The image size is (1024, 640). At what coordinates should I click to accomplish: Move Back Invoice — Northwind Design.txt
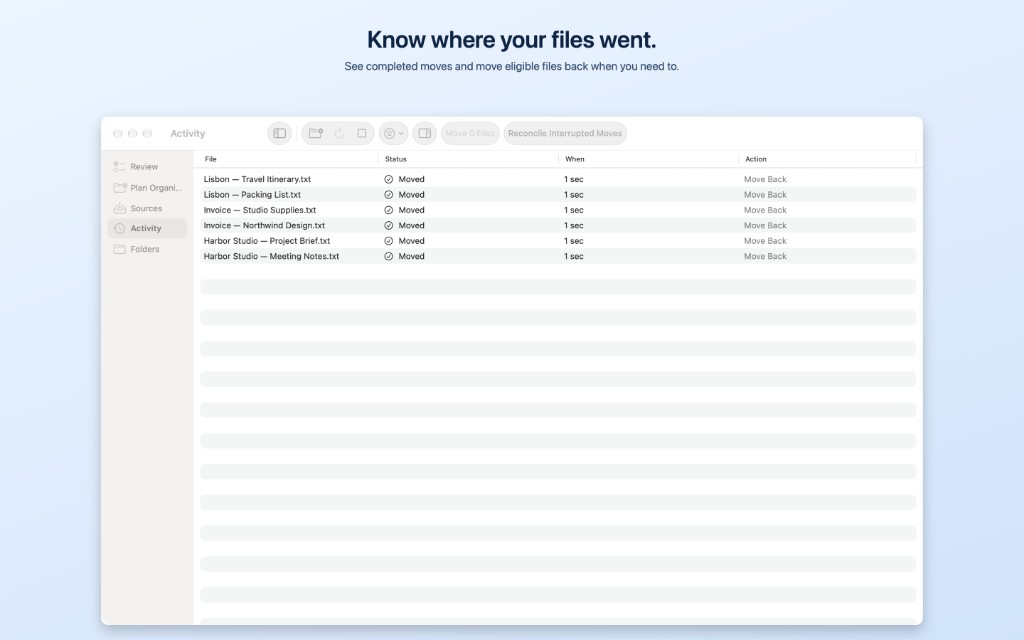click(765, 225)
